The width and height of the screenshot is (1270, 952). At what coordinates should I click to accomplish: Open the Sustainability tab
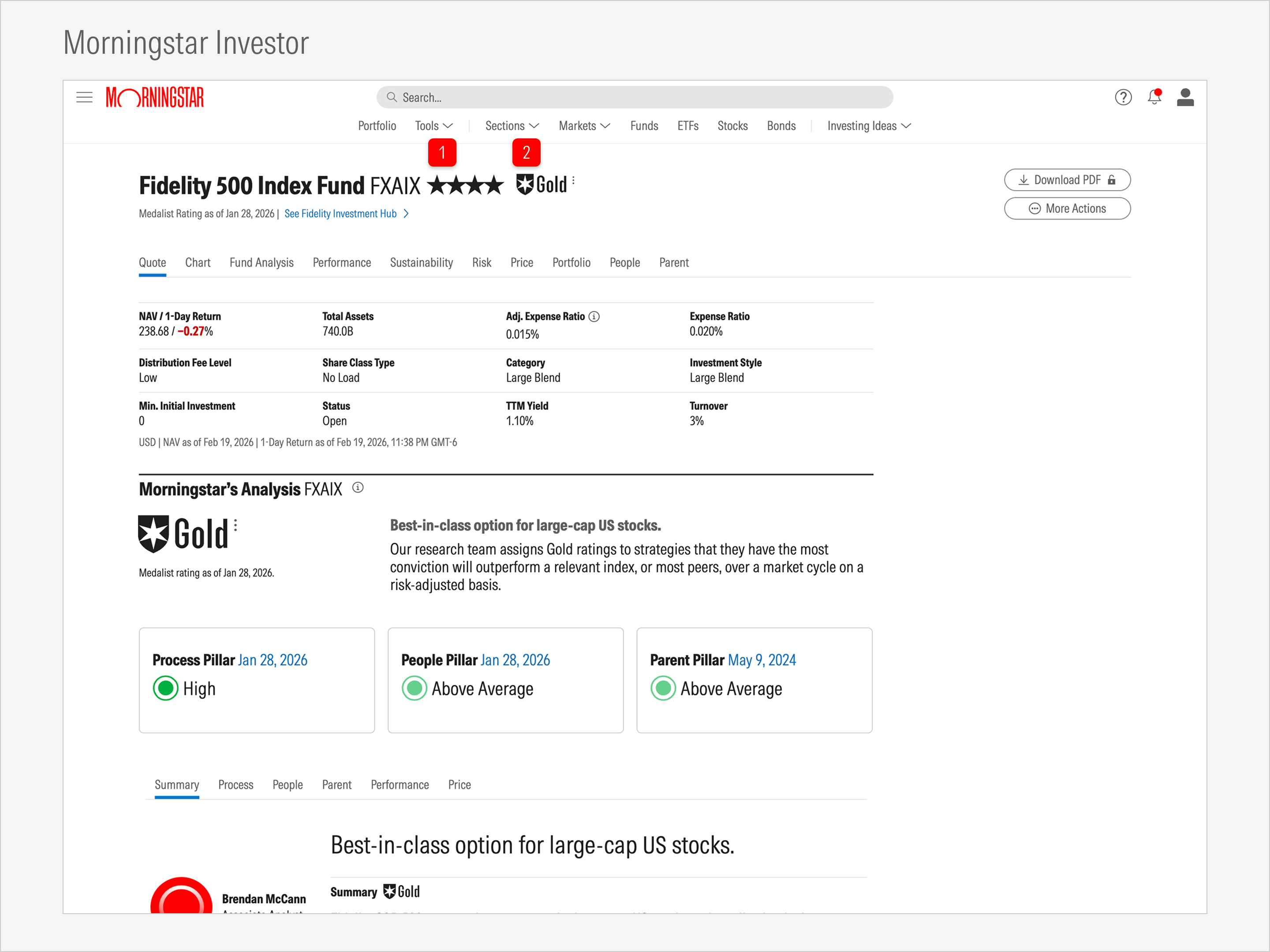(422, 263)
